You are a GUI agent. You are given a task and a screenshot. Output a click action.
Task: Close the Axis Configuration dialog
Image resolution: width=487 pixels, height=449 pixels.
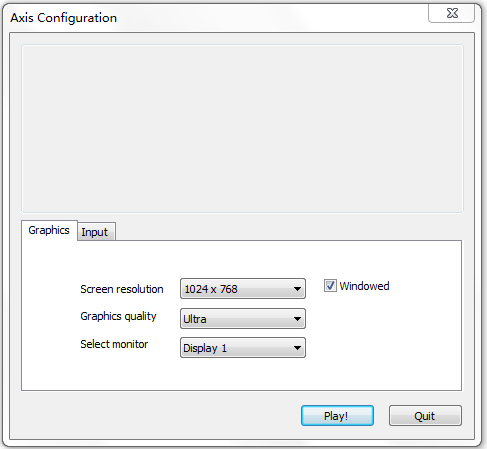(452, 13)
